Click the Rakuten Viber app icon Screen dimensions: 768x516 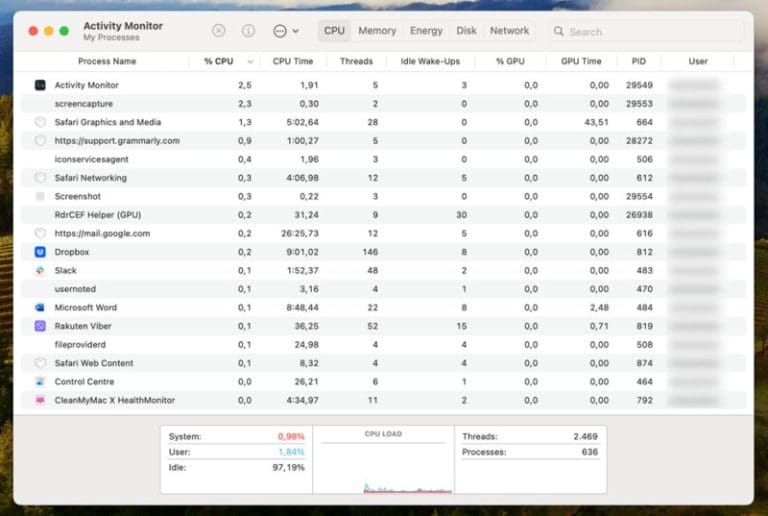pyautogui.click(x=40, y=326)
